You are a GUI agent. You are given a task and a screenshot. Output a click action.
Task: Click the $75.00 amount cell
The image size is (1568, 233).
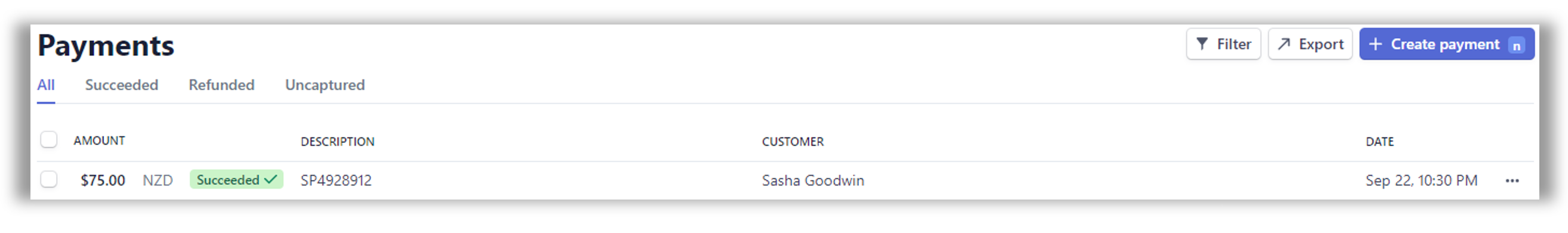click(x=103, y=180)
